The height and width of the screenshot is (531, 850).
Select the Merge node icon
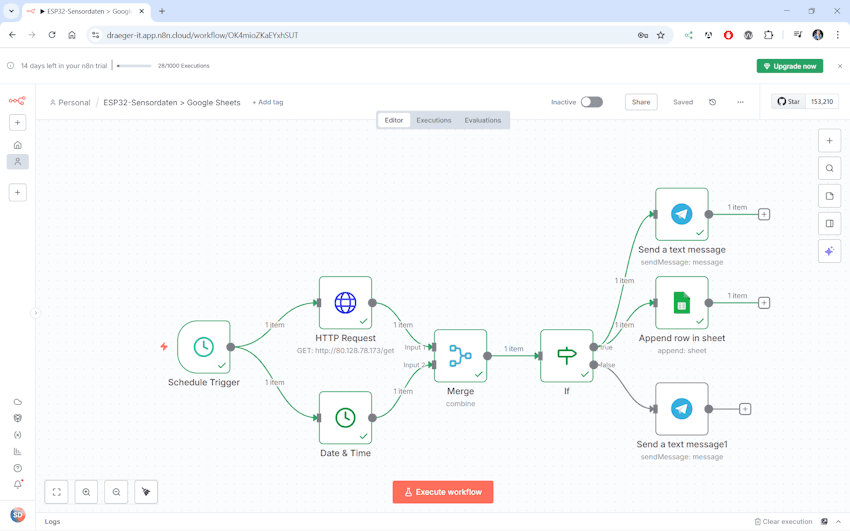click(x=460, y=355)
